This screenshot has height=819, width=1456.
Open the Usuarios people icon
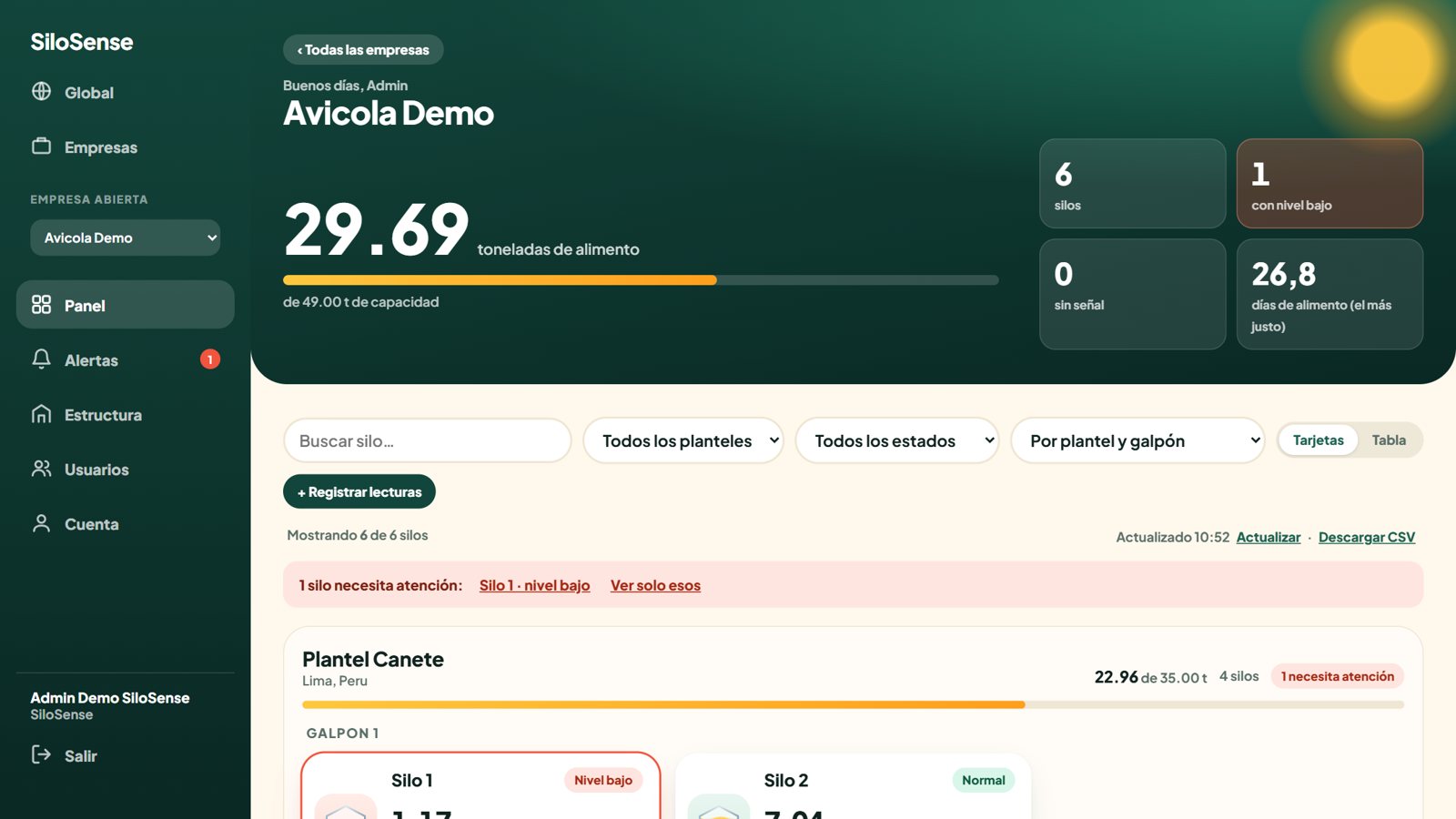coord(41,469)
